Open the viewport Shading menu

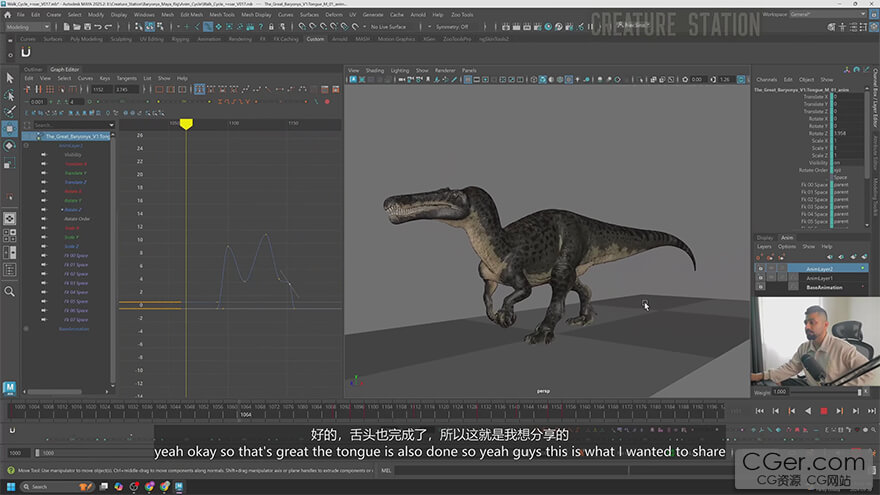[374, 70]
